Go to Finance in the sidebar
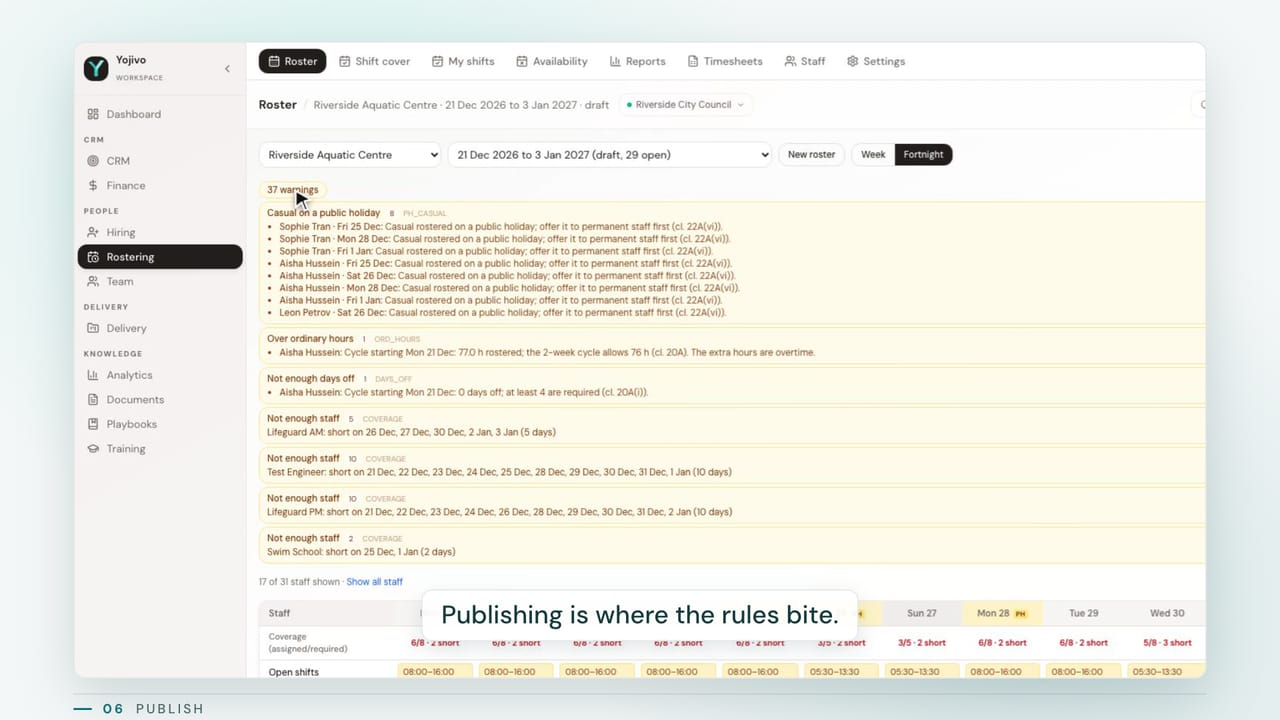The height and width of the screenshot is (720, 1280). click(x=126, y=185)
